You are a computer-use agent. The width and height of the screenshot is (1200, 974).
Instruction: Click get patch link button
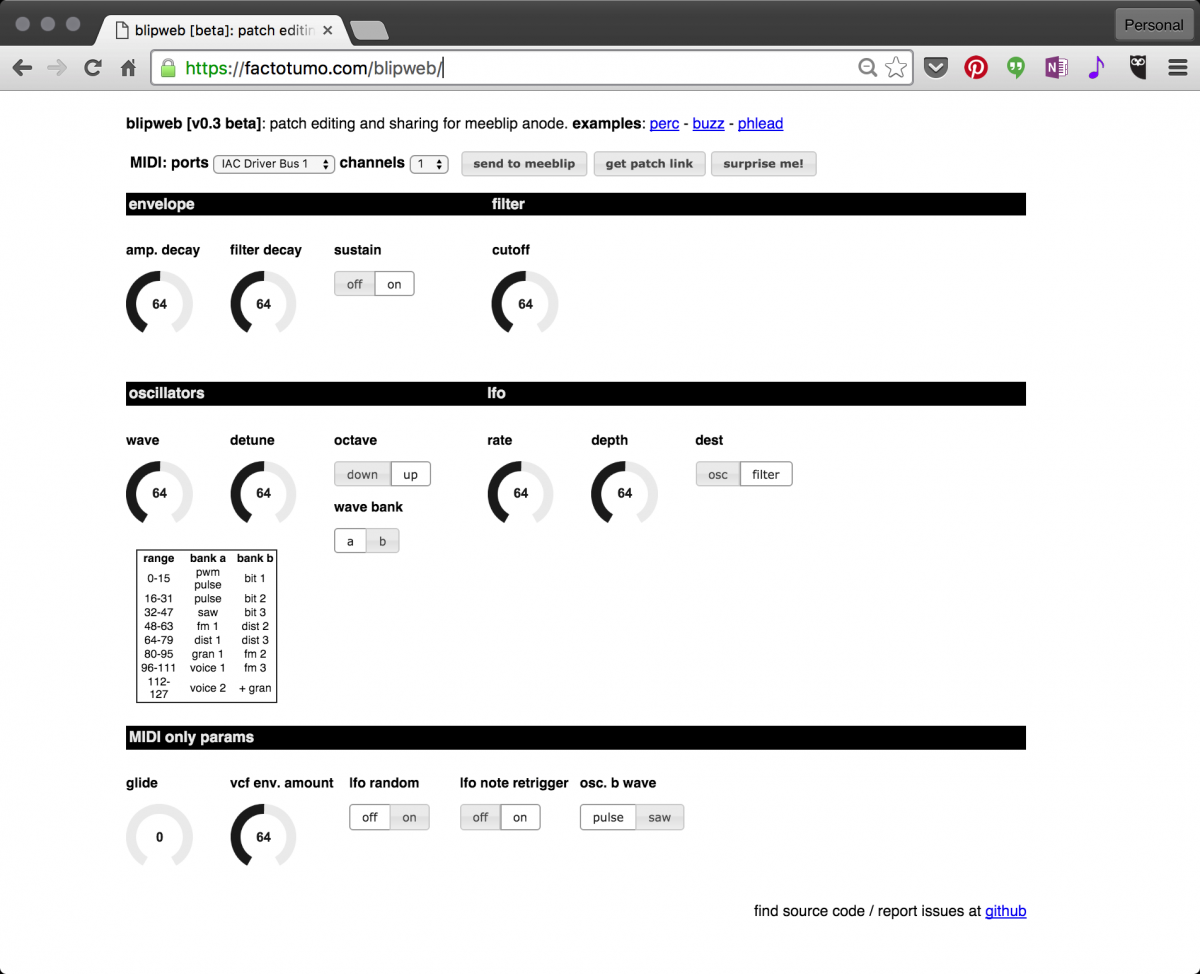649,164
